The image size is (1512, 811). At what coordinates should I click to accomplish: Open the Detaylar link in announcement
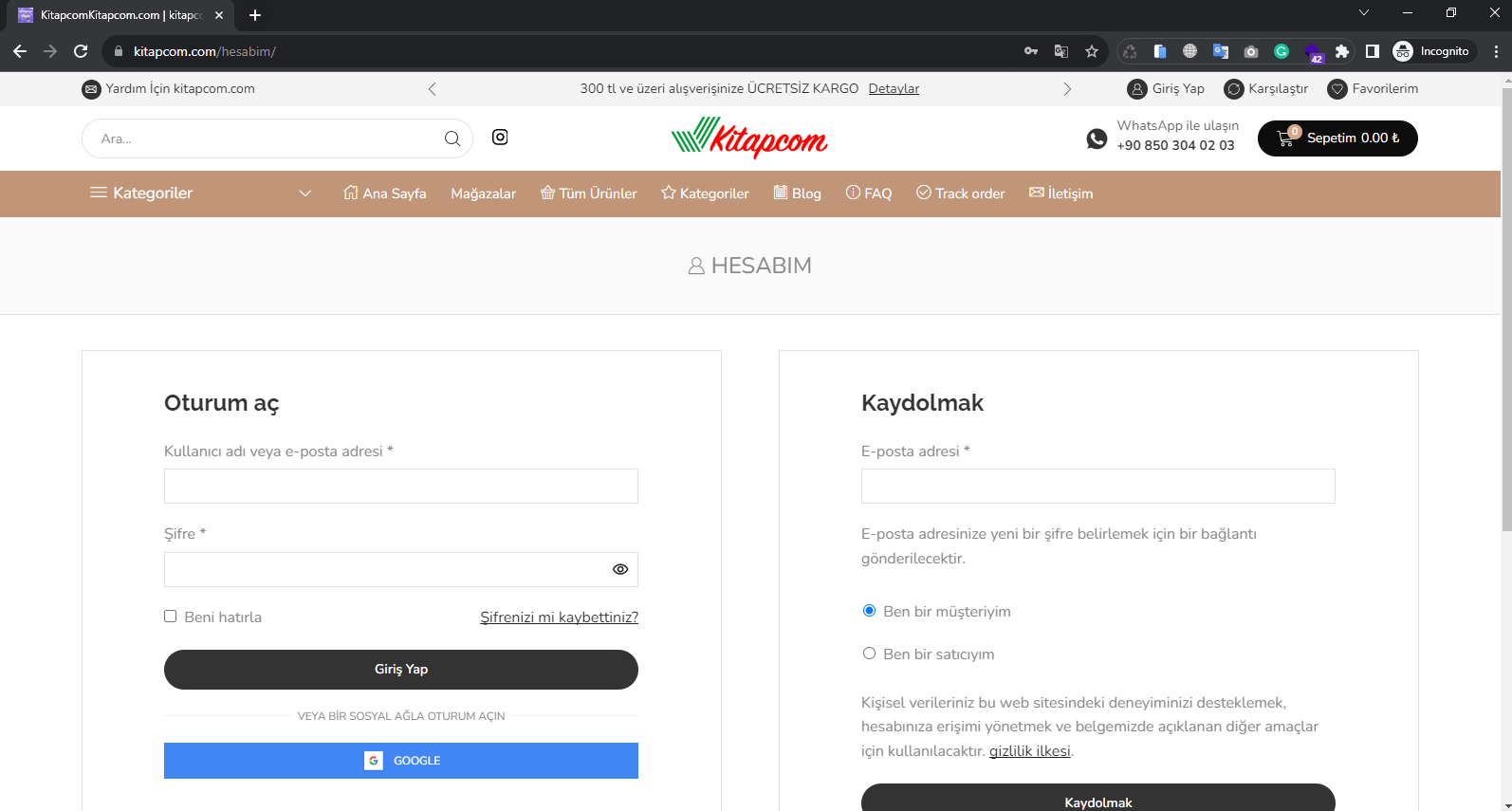894,89
